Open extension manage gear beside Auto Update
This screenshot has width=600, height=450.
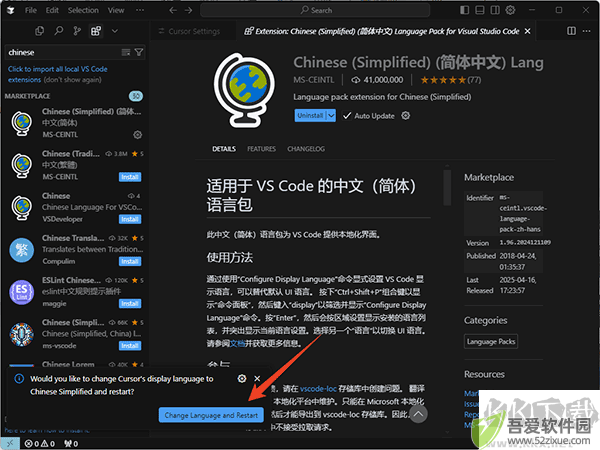tap(406, 116)
